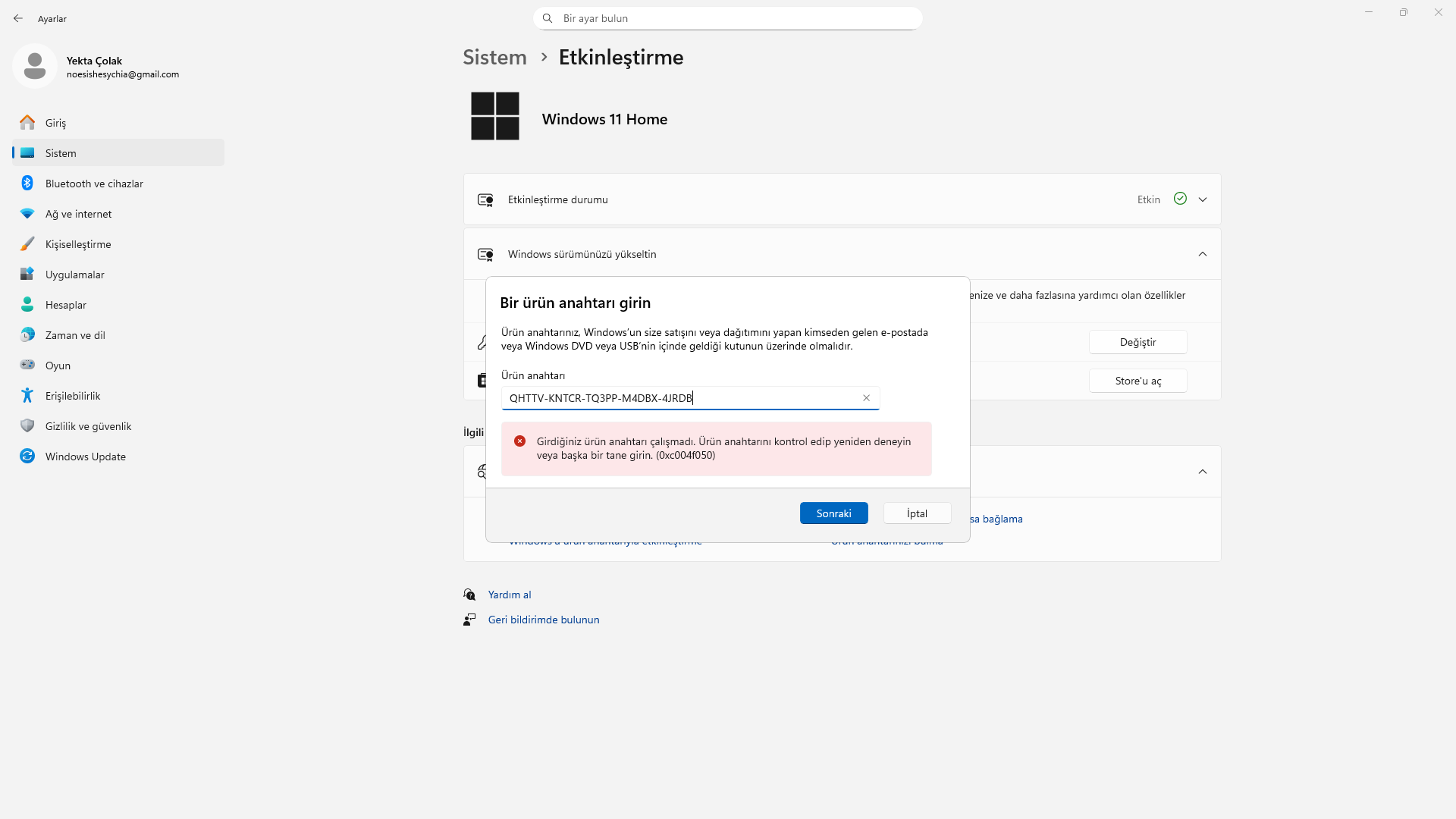The height and width of the screenshot is (819, 1456).
Task: Click the green Etkin checkmark icon
Action: pyautogui.click(x=1180, y=199)
